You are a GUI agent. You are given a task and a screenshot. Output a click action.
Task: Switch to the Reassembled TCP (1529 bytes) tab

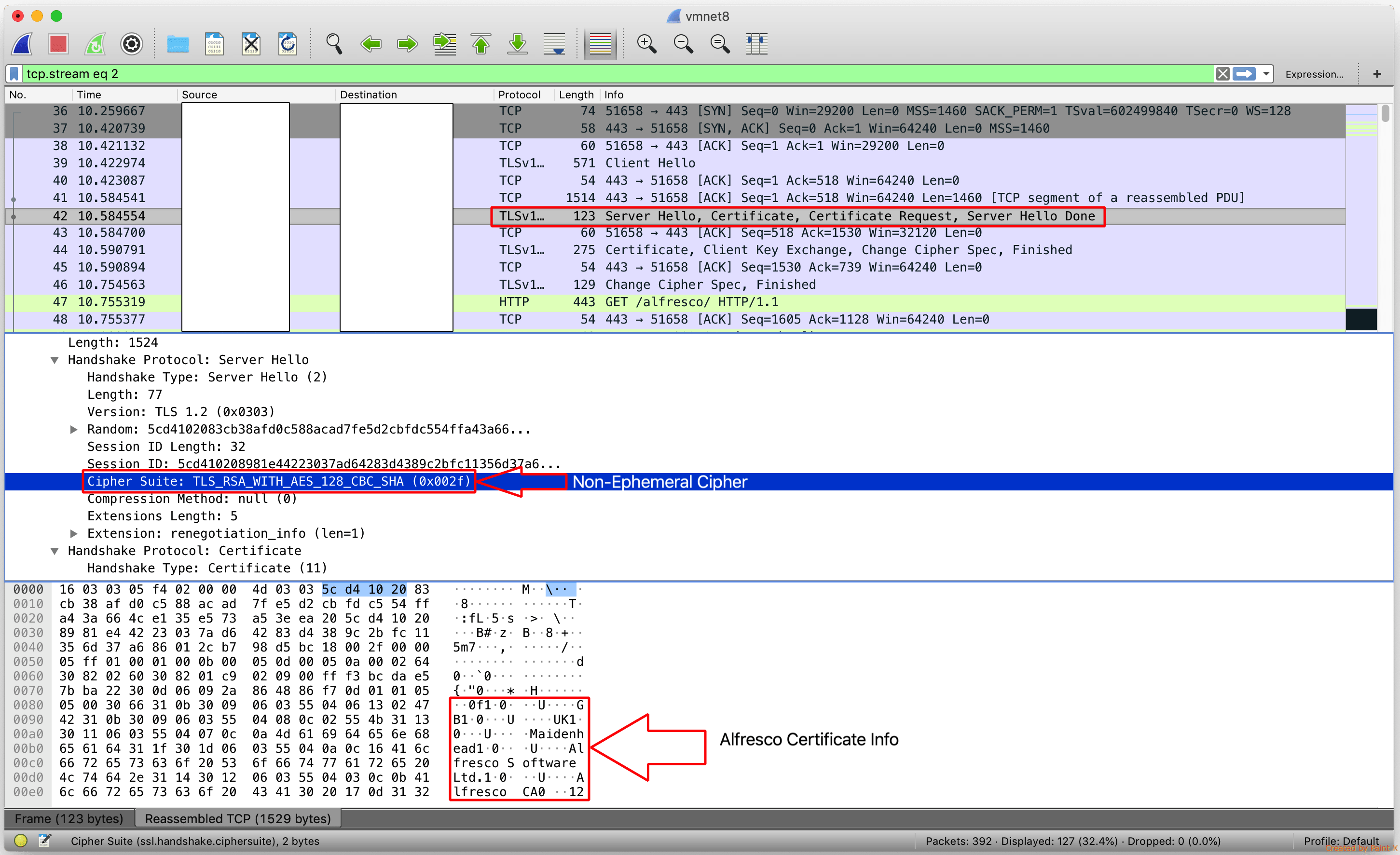(237, 819)
